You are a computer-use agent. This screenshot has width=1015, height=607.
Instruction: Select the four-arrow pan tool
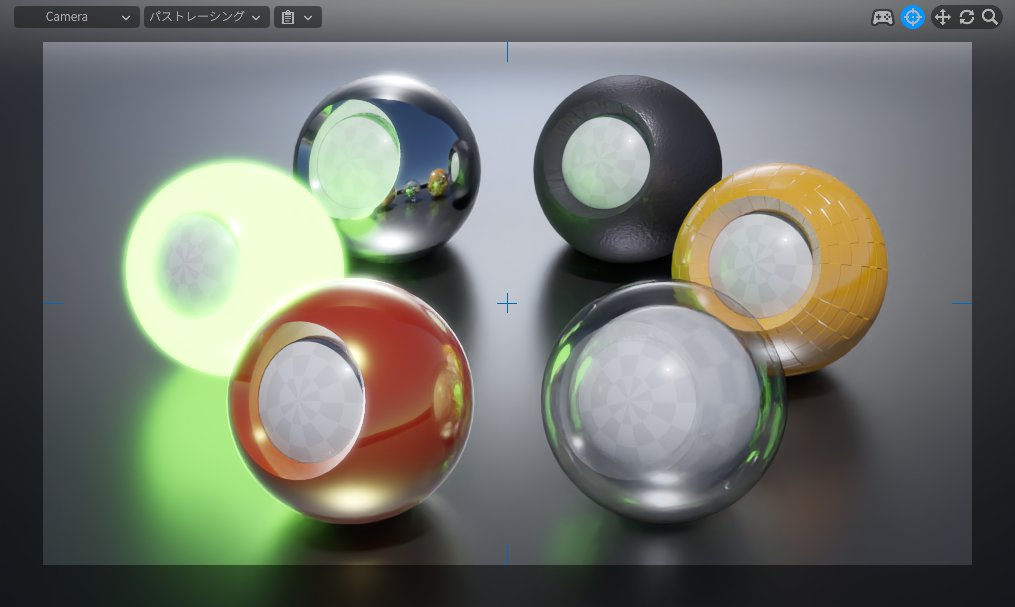coord(942,17)
